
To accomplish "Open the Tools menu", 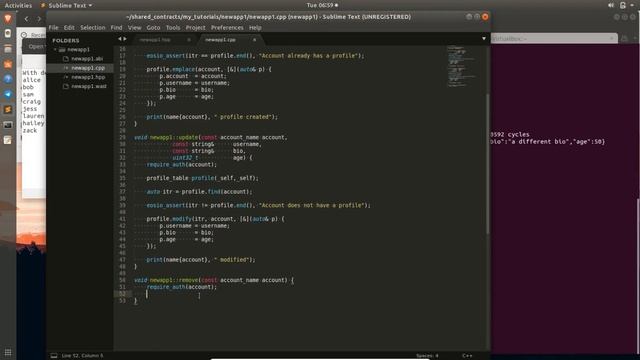I will coord(173,28).
